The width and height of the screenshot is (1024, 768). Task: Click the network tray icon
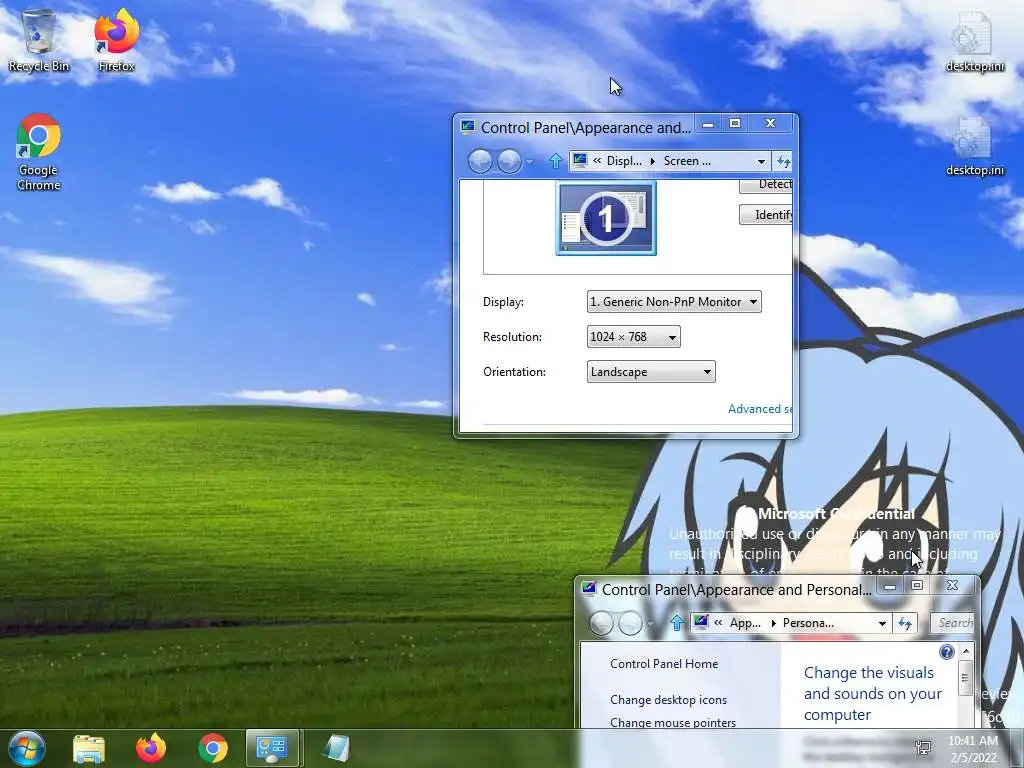(923, 748)
